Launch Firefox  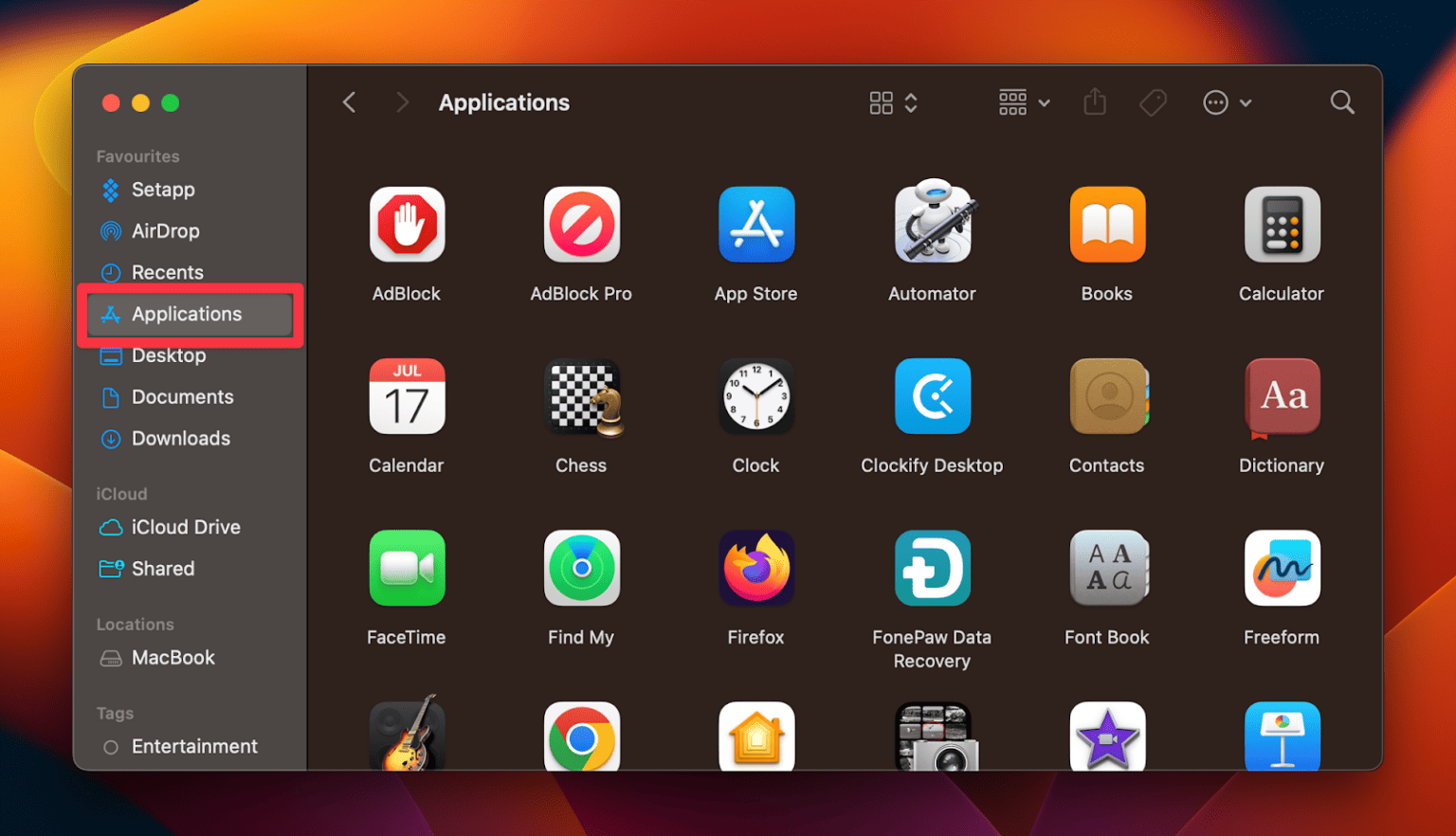point(755,568)
